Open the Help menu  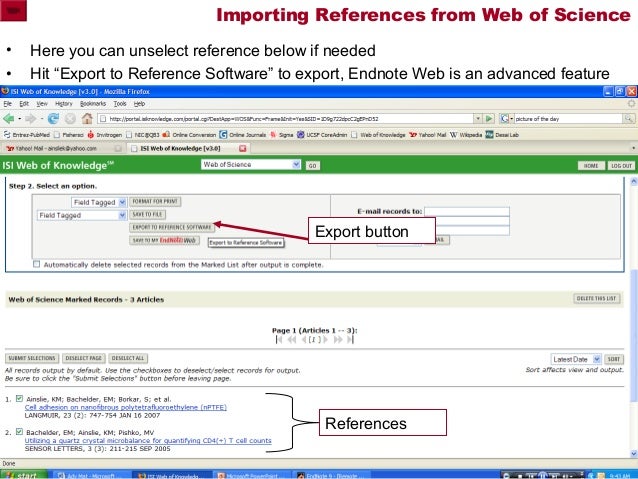pyautogui.click(x=139, y=104)
